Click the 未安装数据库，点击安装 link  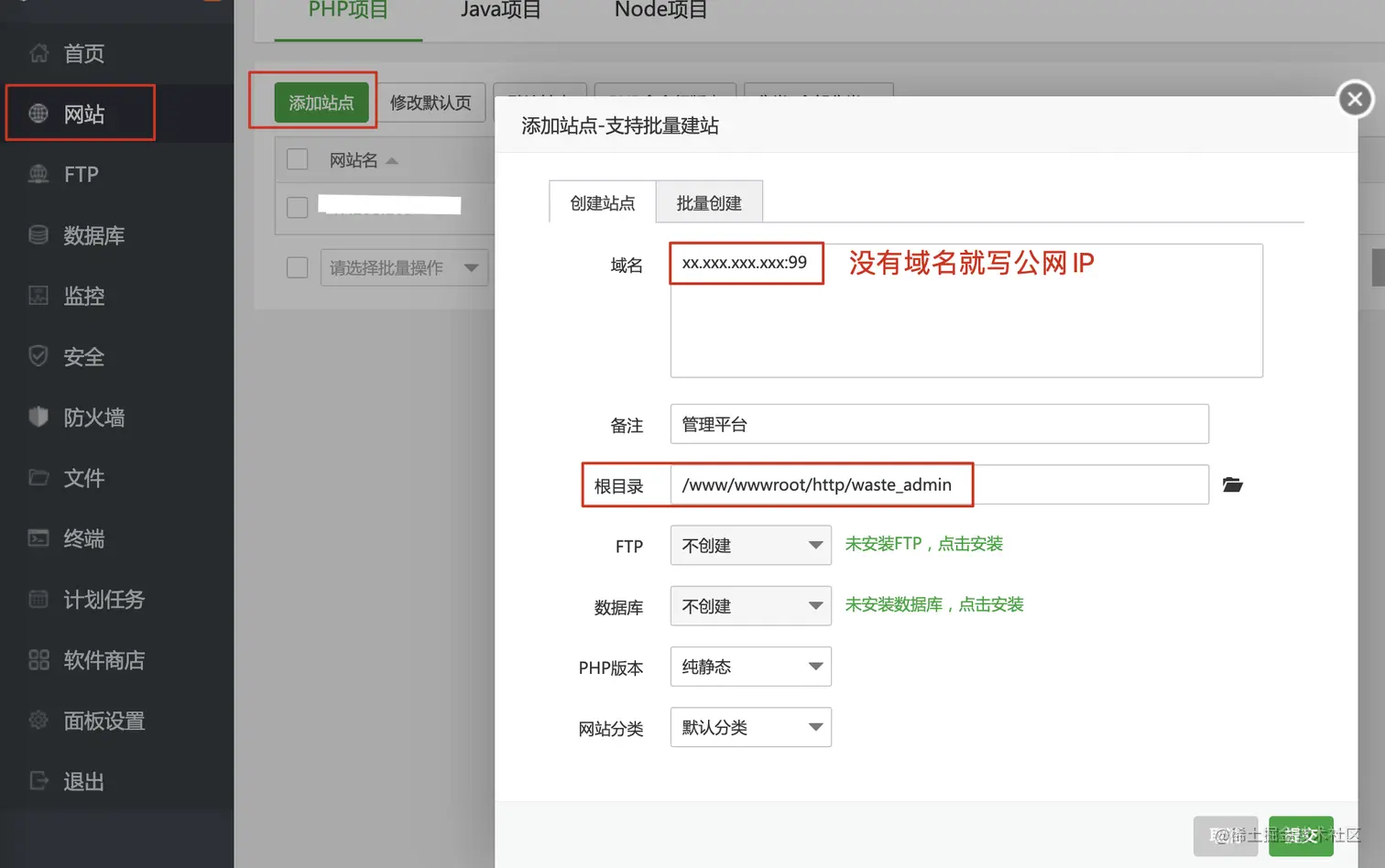[x=934, y=604]
